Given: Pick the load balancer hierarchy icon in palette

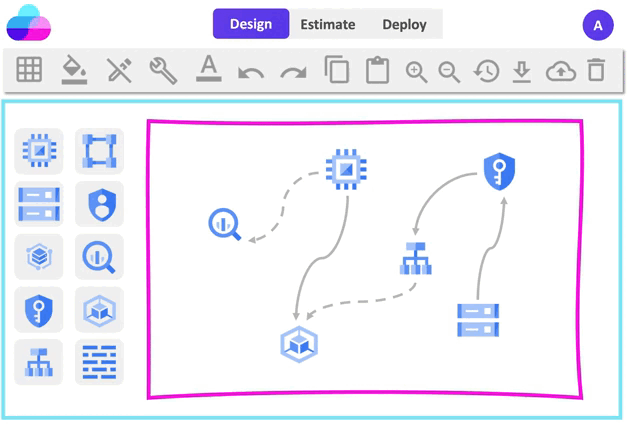Looking at the screenshot, I should click(39, 362).
